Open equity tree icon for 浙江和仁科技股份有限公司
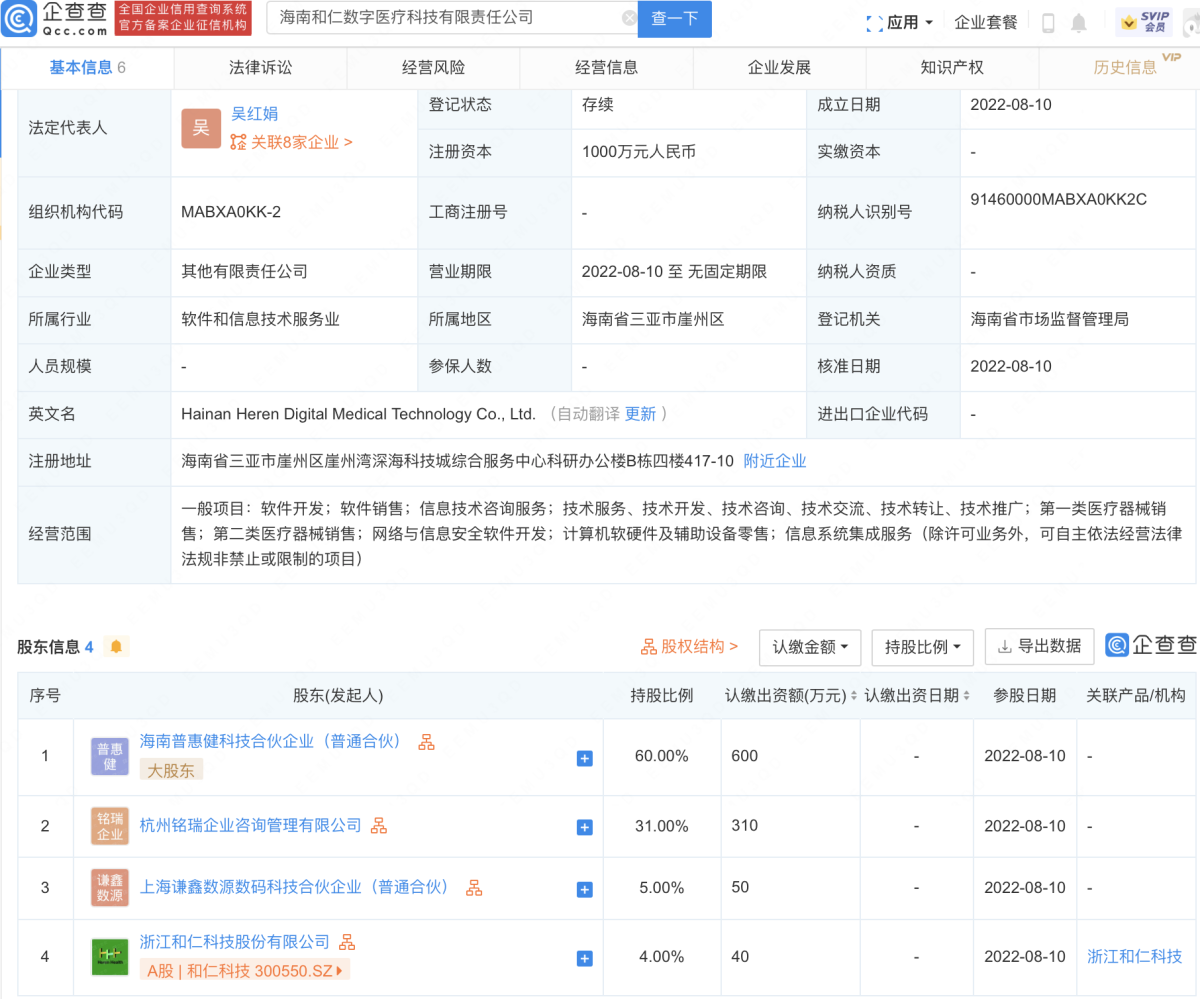 tap(347, 942)
